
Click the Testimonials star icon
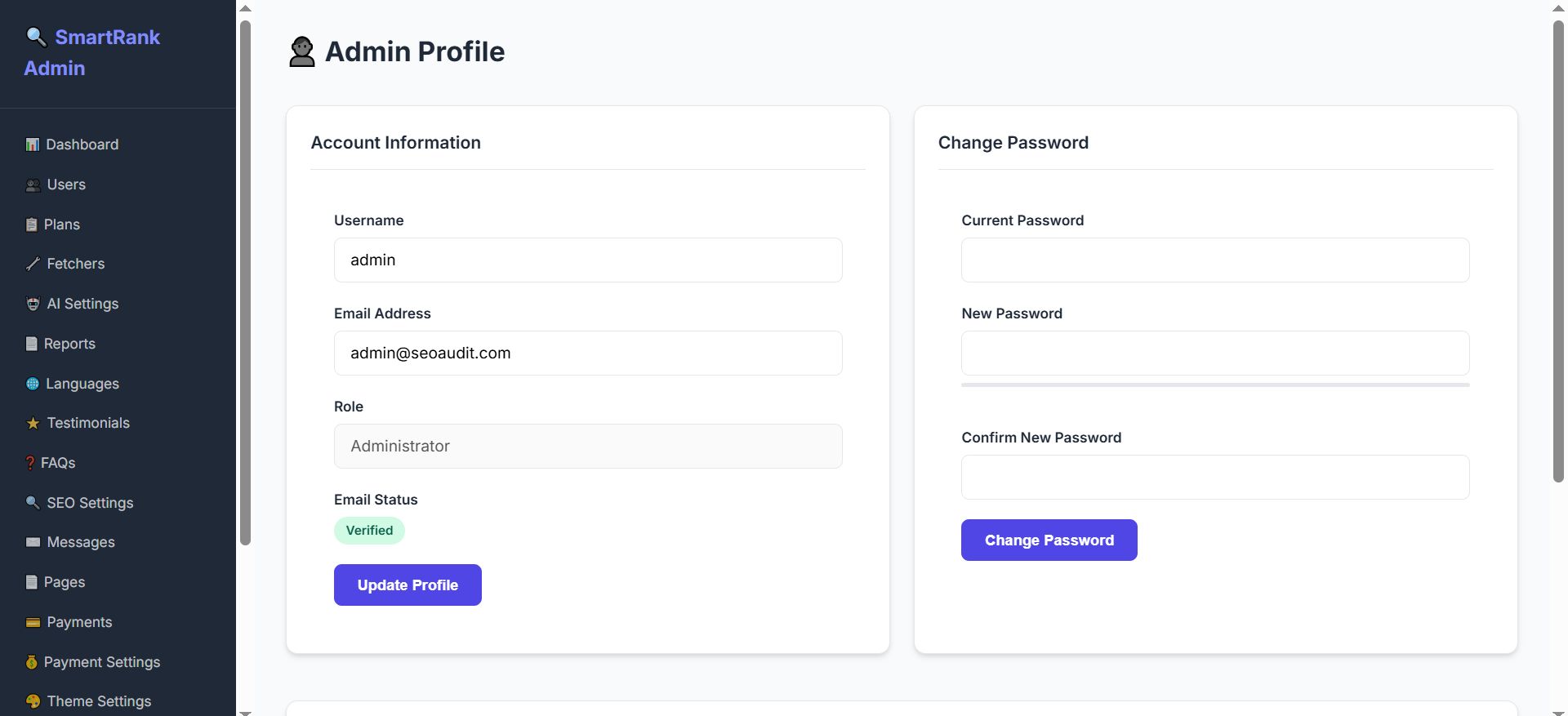coord(33,423)
